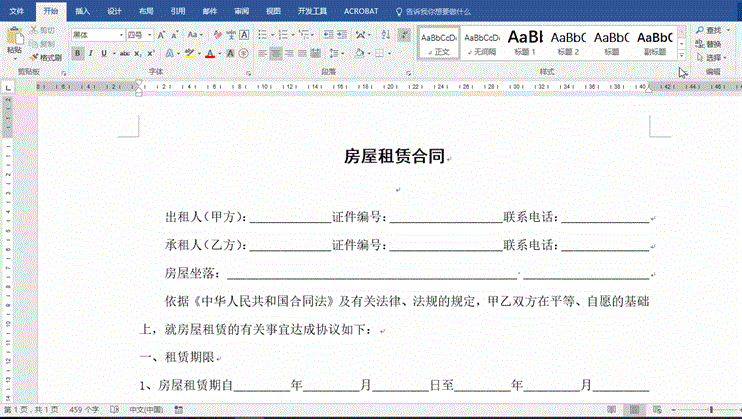Click the red font color swatch button
This screenshot has width=742, height=419.
pos(210,52)
